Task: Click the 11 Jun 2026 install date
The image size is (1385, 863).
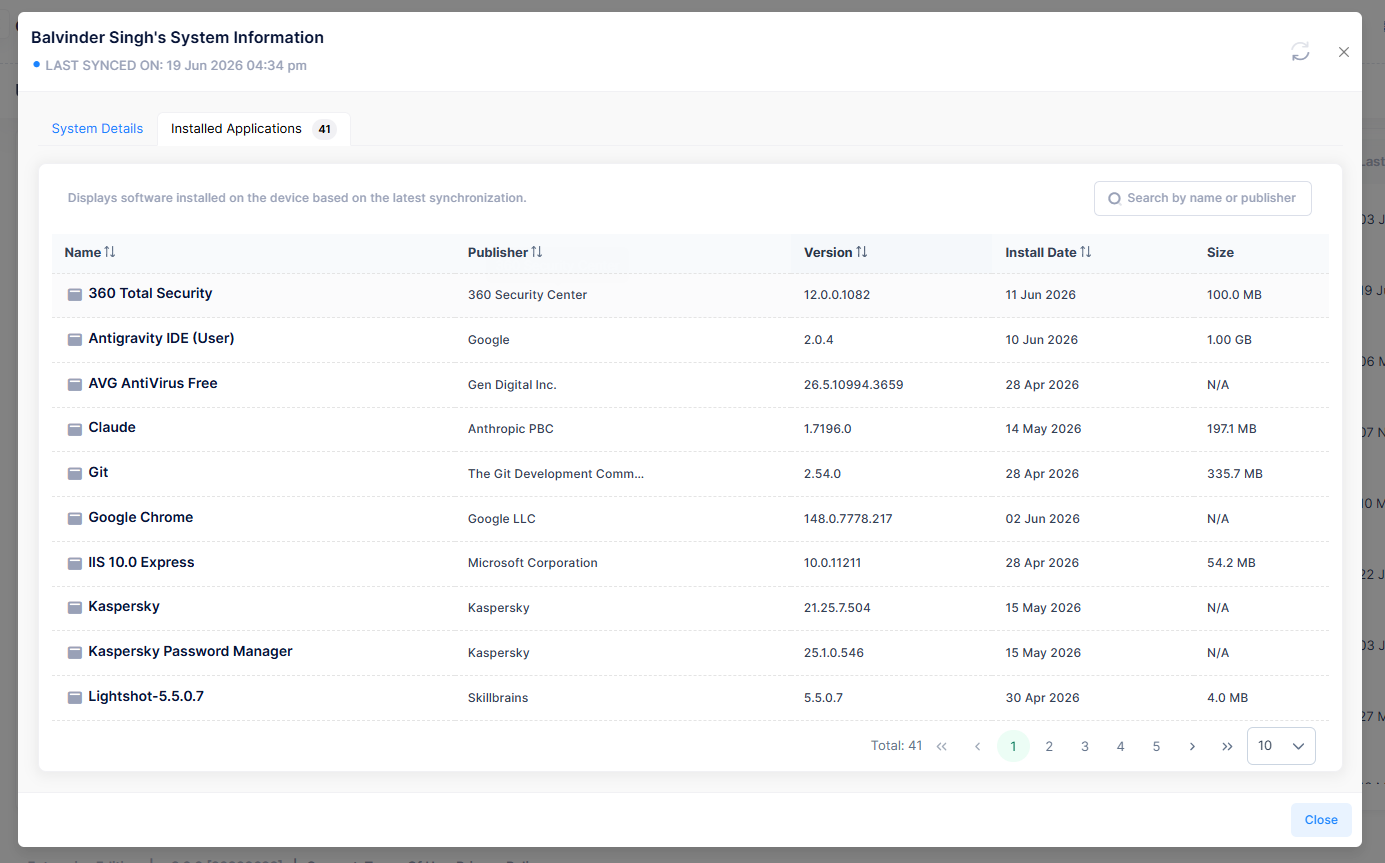Action: coord(1041,295)
